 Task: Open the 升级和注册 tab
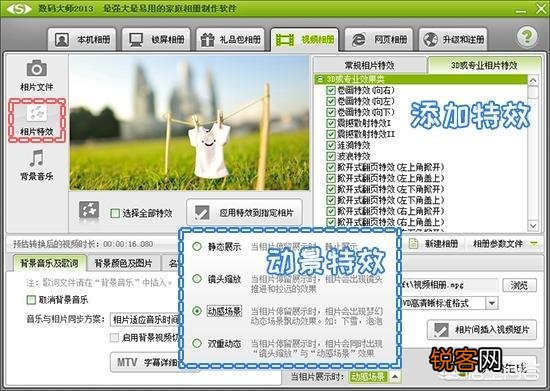[453, 40]
